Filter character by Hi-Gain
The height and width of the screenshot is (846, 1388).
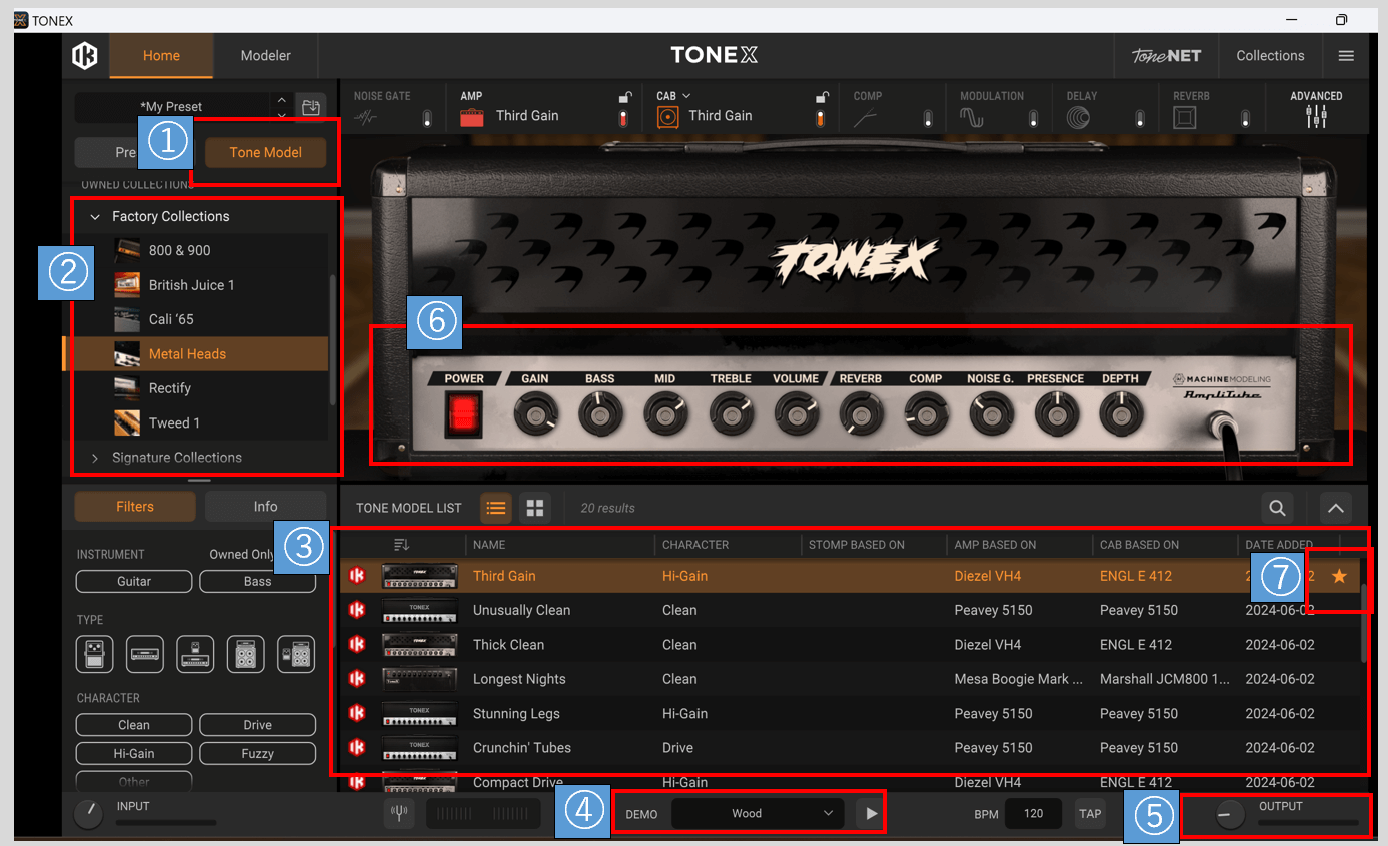[x=134, y=753]
